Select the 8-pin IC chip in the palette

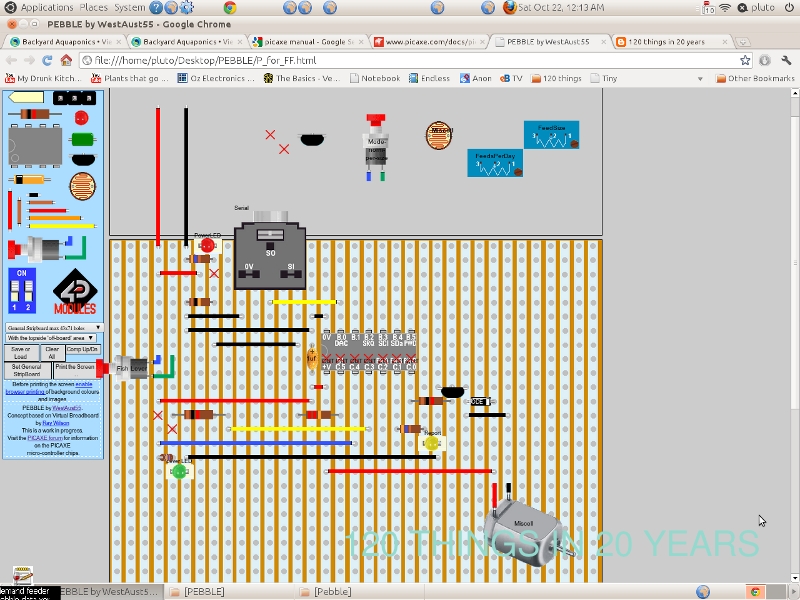(35, 145)
